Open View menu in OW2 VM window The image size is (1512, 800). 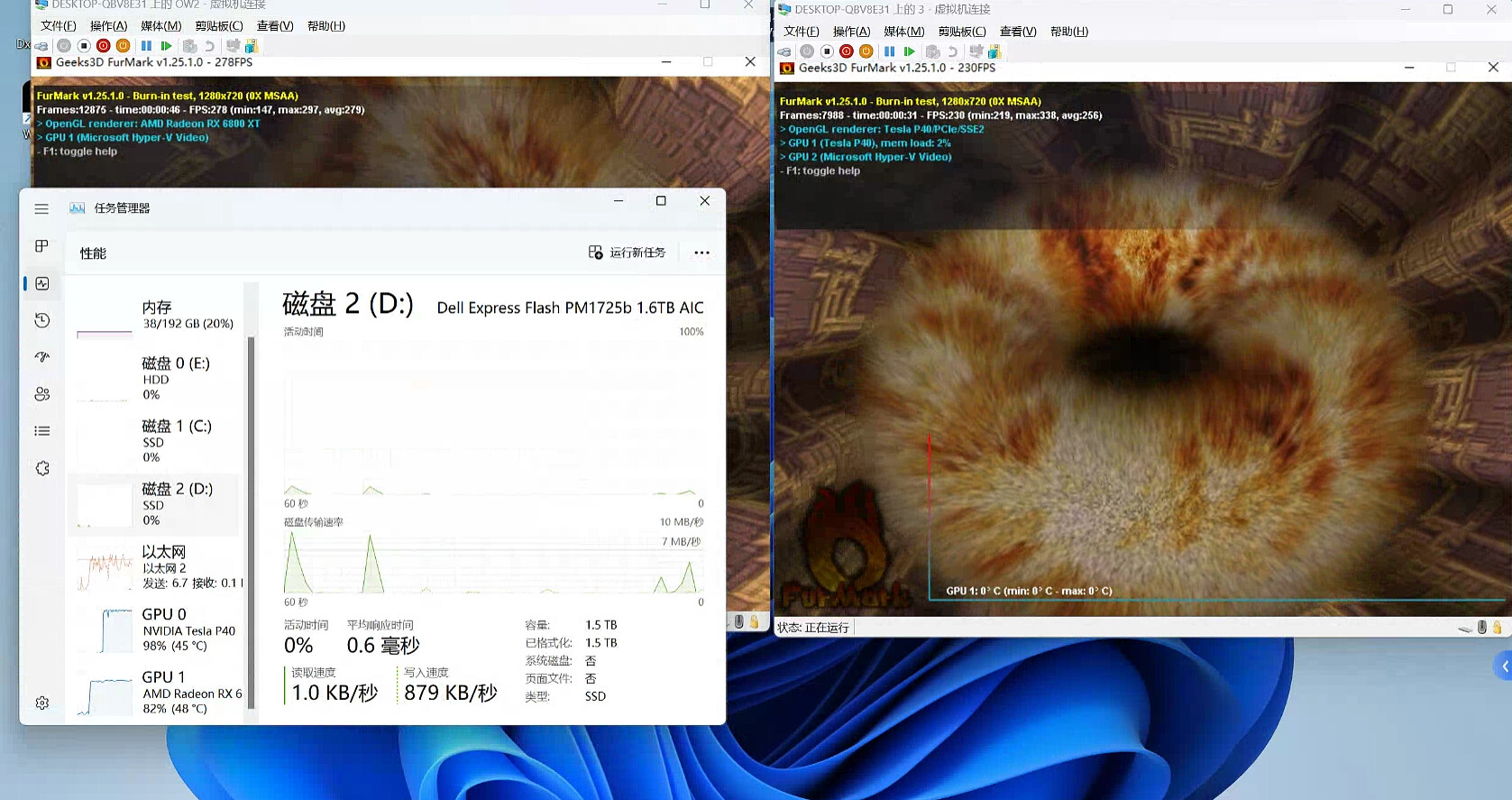[x=275, y=26]
